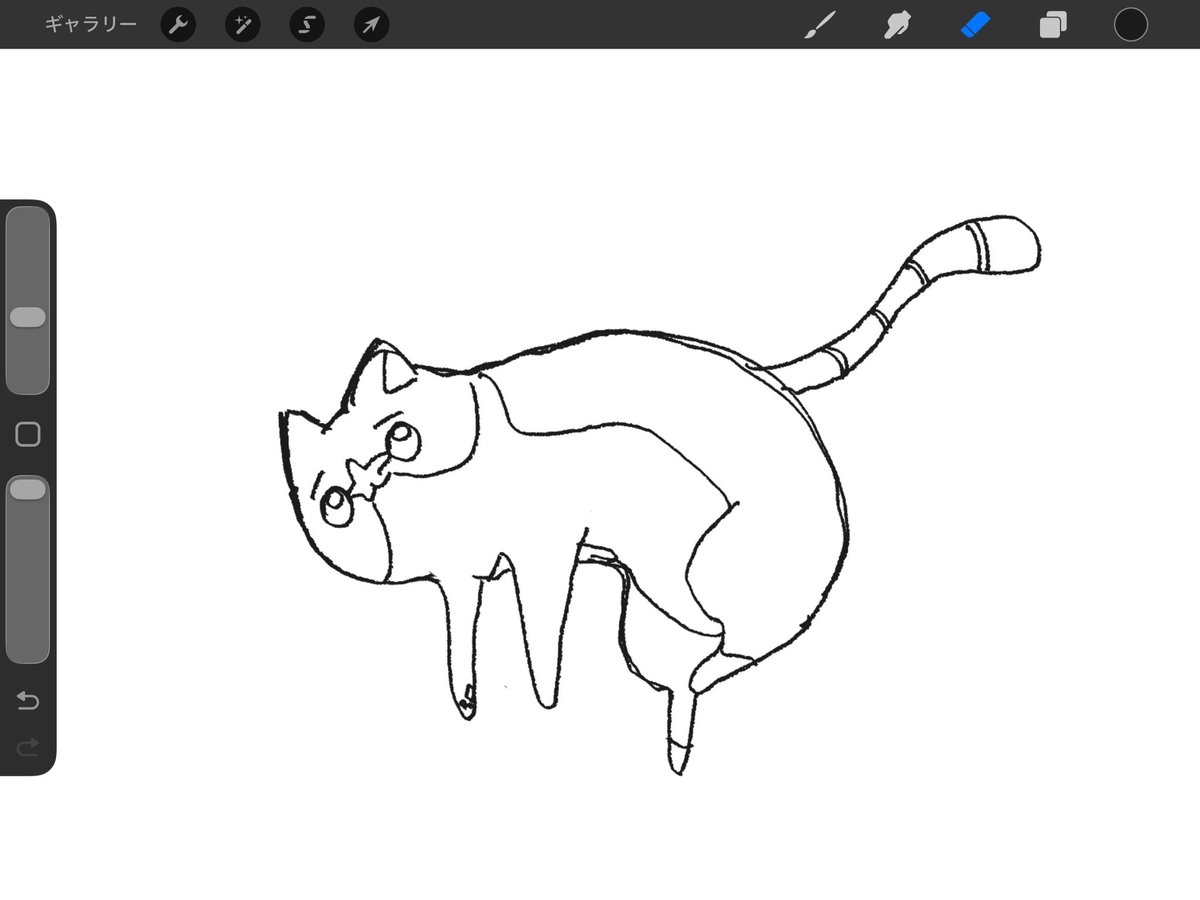Tap the square Modify button in sidebar
This screenshot has height=900, width=1200.
28,434
